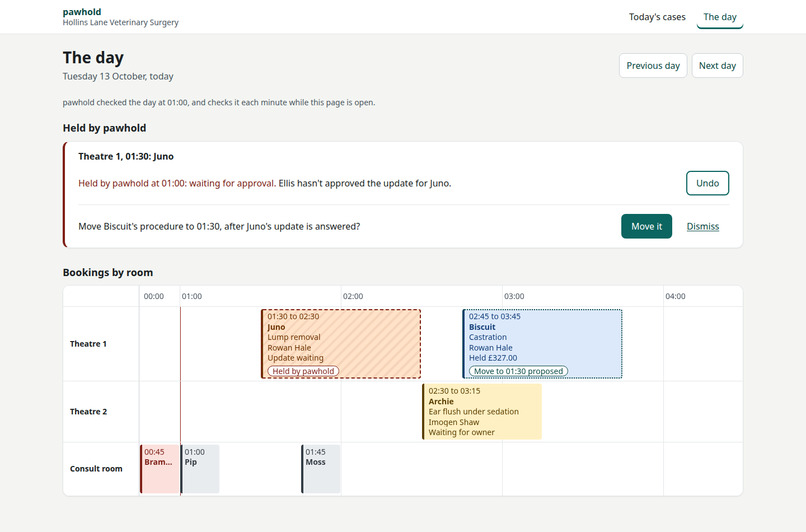Viewport: 806px width, 532px height.
Task: Click the 02:00 time header
Action: (x=353, y=296)
